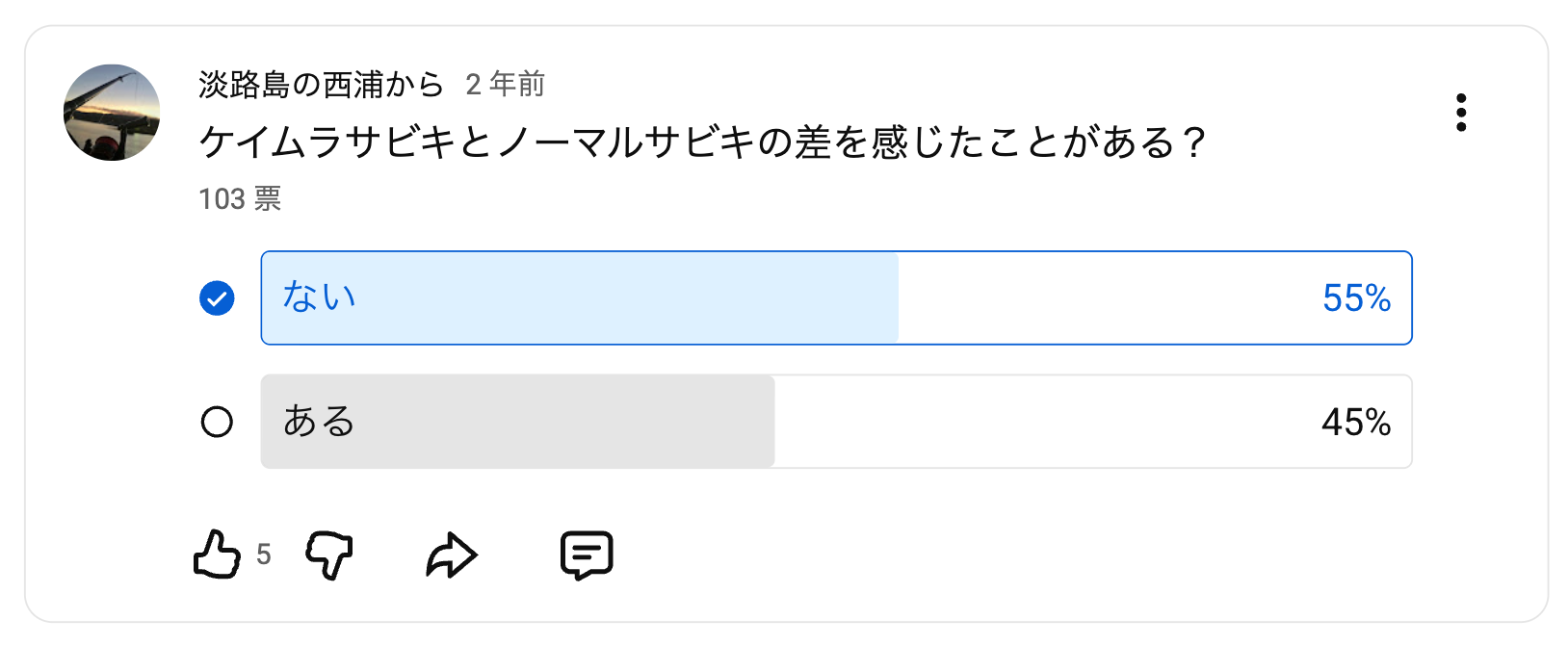Open the comments speech bubble icon
The height and width of the screenshot is (645, 1568).
pyautogui.click(x=587, y=555)
